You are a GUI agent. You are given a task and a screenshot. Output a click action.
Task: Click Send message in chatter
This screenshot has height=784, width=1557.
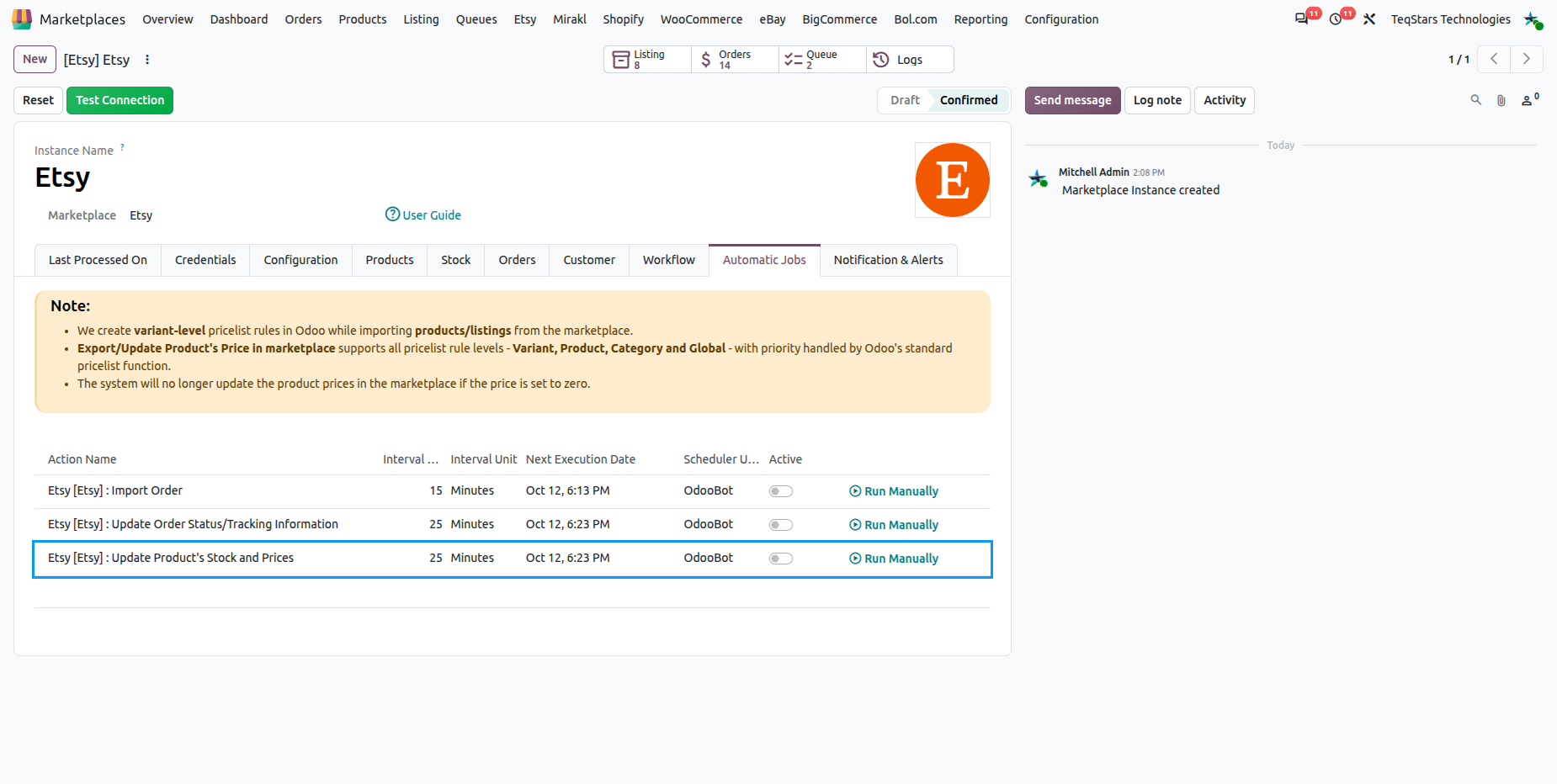(1072, 100)
